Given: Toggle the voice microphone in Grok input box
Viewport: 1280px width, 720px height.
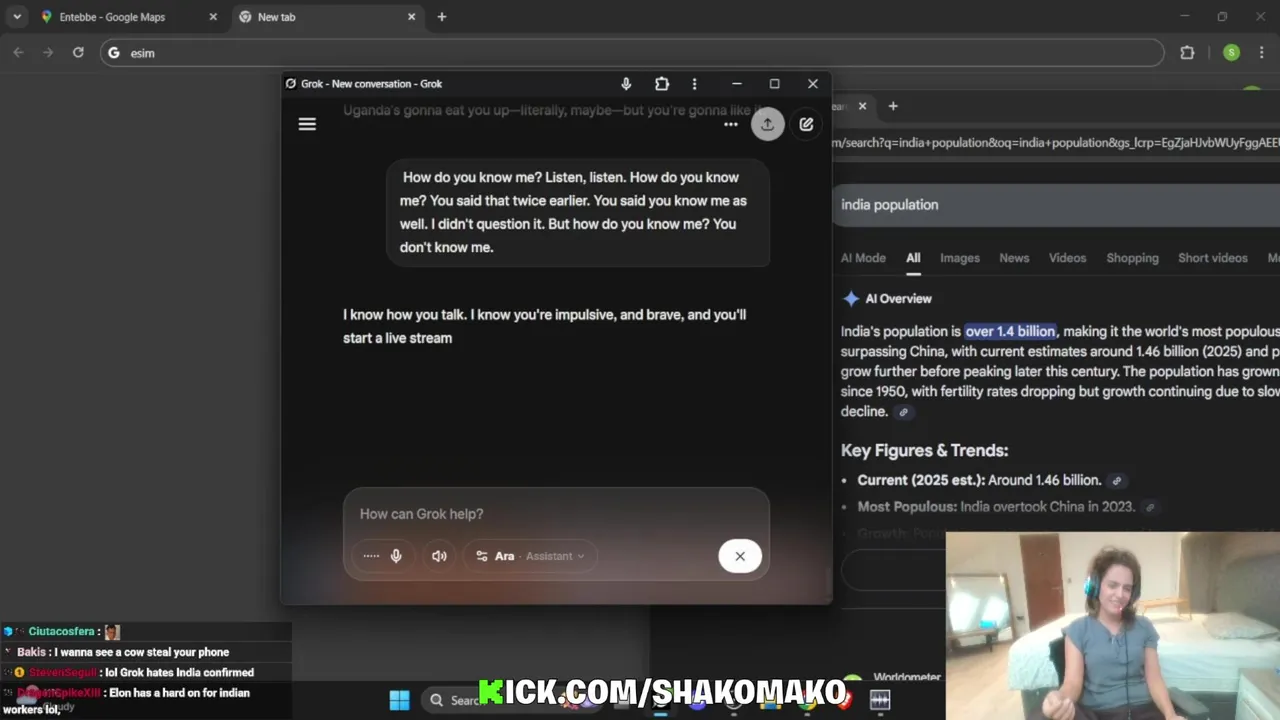Looking at the screenshot, I should point(396,556).
